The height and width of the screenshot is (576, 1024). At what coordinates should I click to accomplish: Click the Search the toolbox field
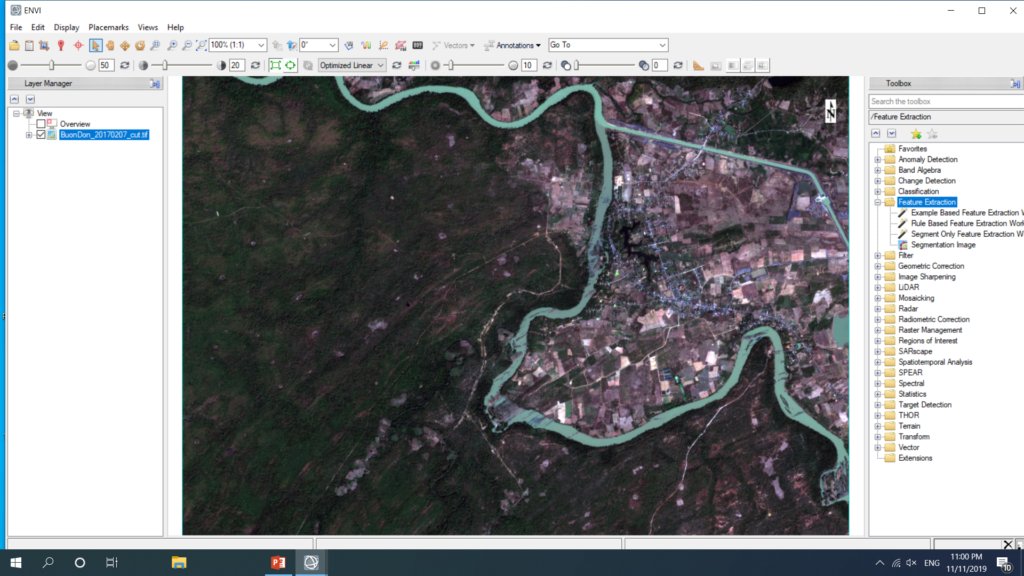click(x=942, y=101)
